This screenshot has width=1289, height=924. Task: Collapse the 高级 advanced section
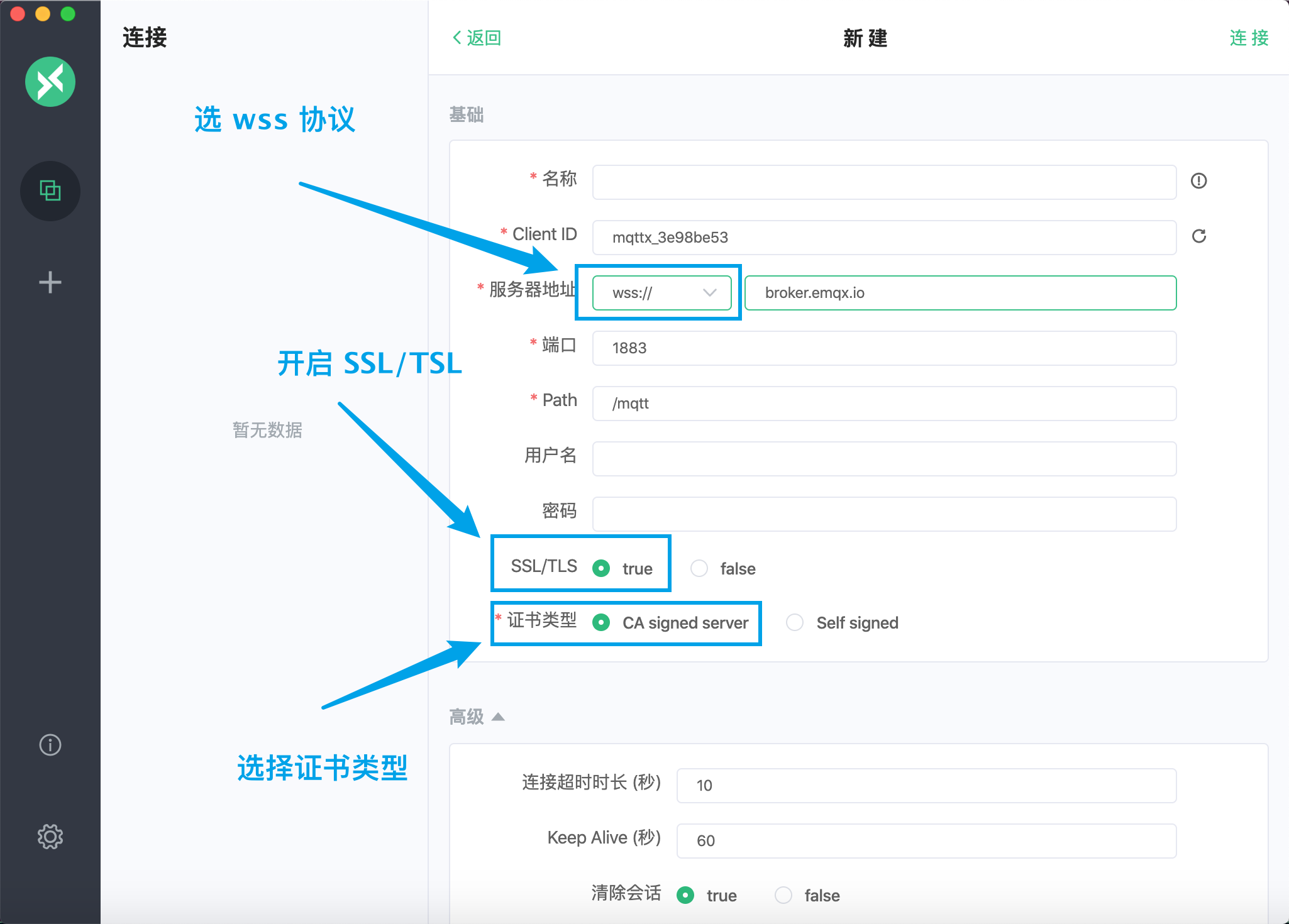click(497, 716)
